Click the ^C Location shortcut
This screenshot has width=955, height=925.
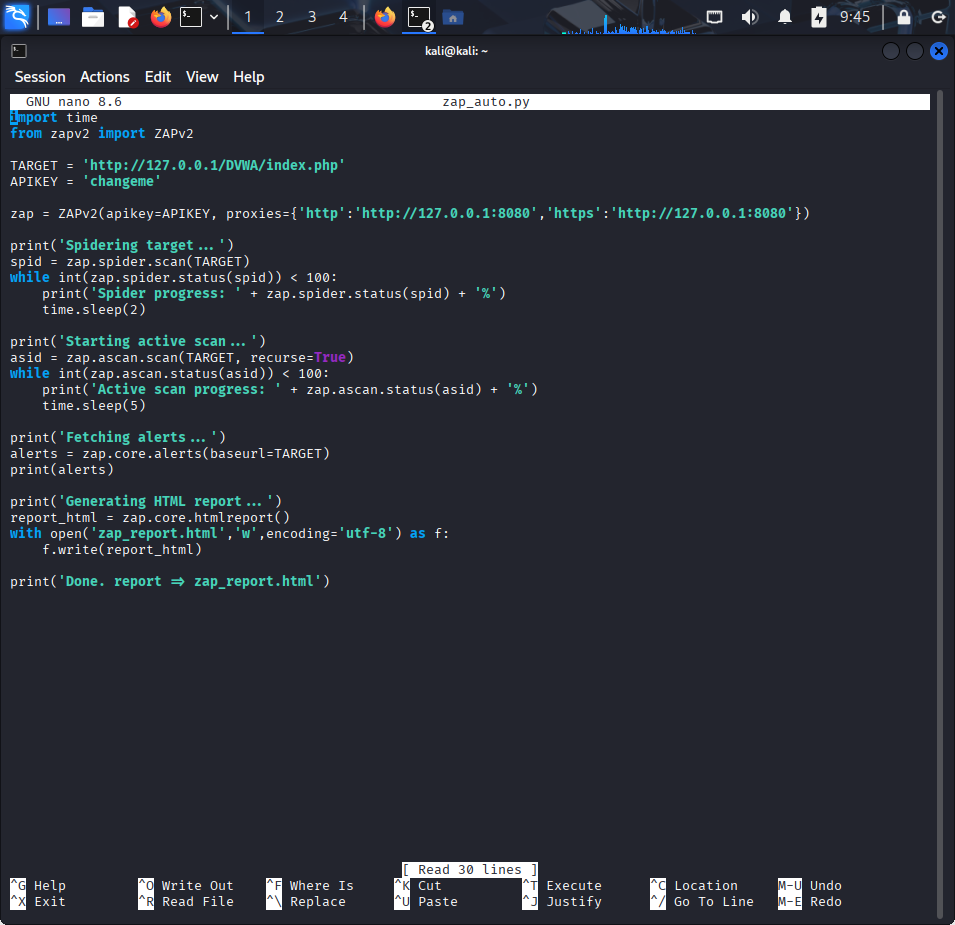point(694,885)
